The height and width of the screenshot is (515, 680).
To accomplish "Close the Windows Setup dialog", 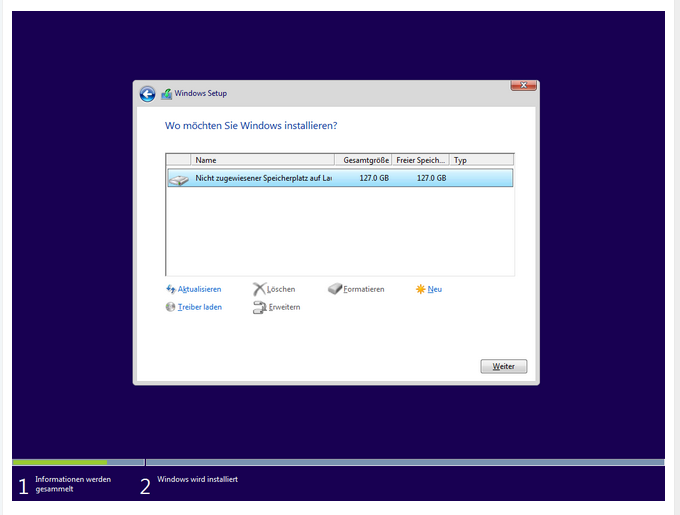I will [523, 85].
